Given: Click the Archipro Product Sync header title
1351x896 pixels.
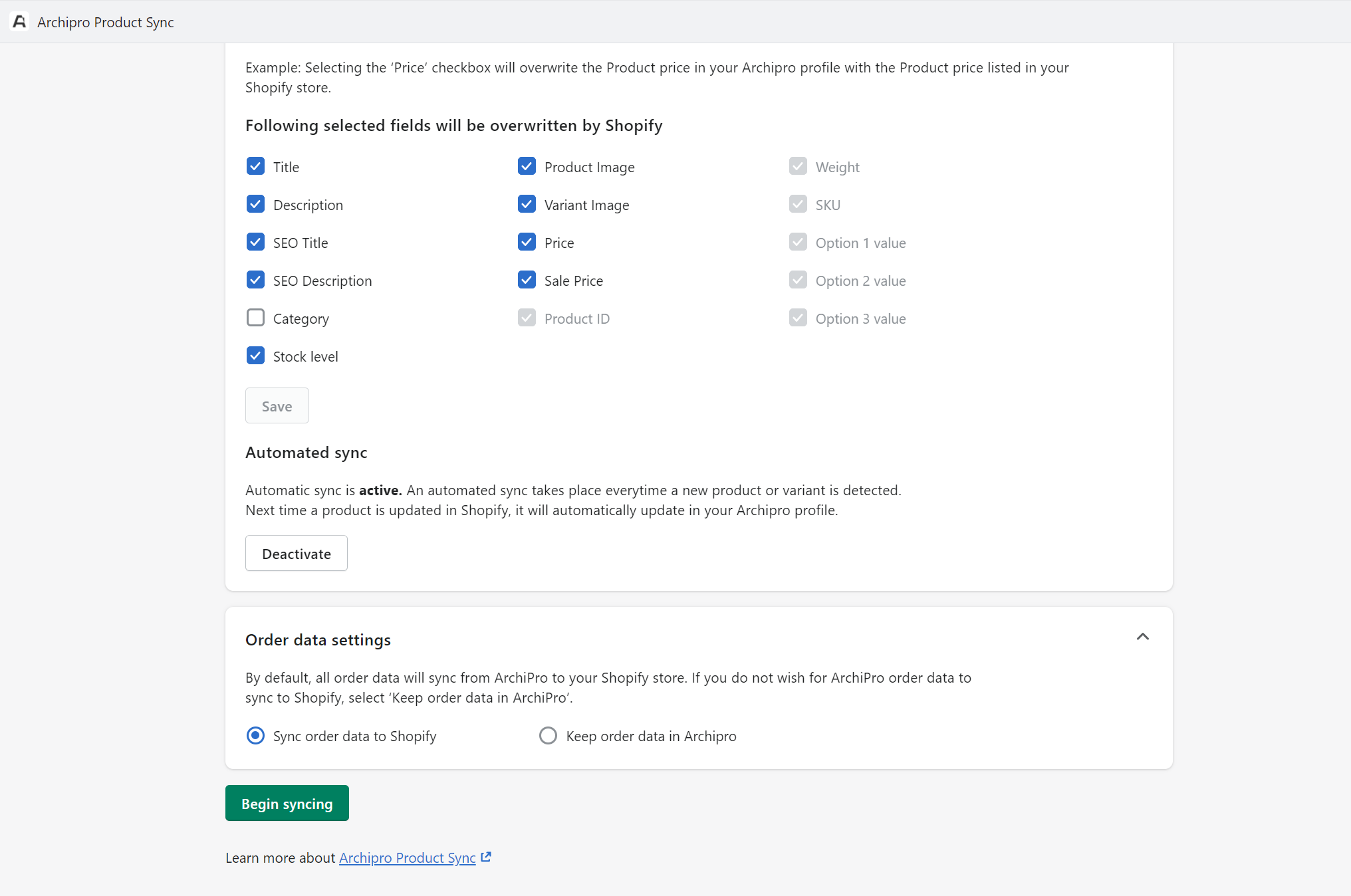Looking at the screenshot, I should tap(106, 23).
